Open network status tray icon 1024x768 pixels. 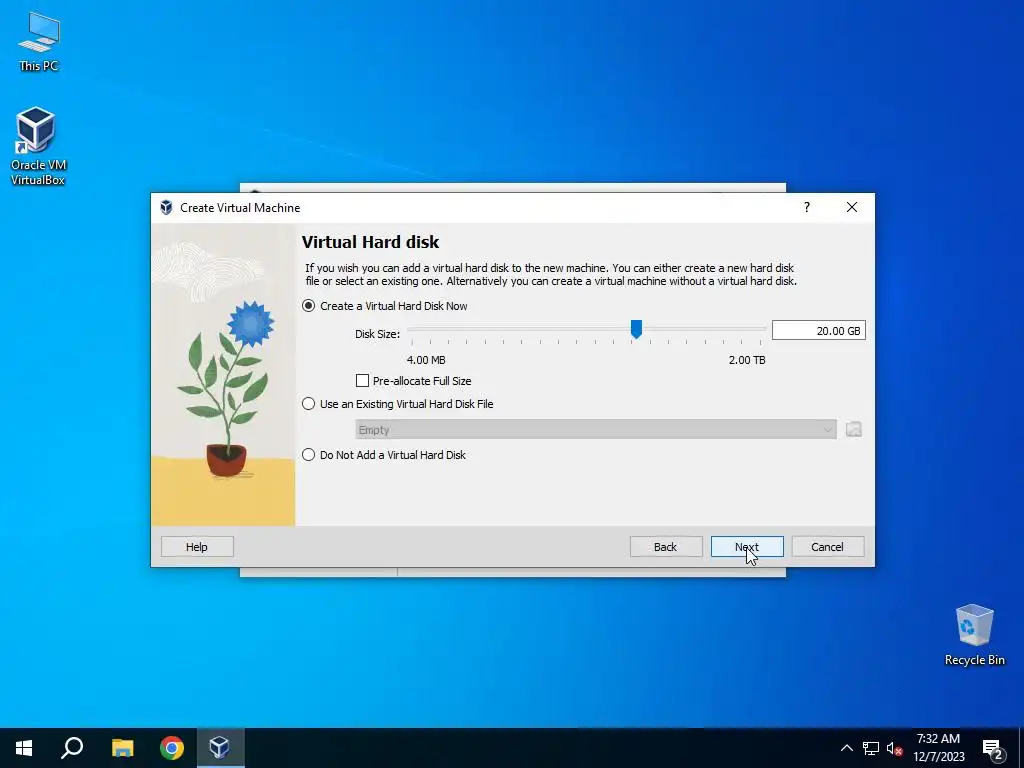[x=871, y=748]
